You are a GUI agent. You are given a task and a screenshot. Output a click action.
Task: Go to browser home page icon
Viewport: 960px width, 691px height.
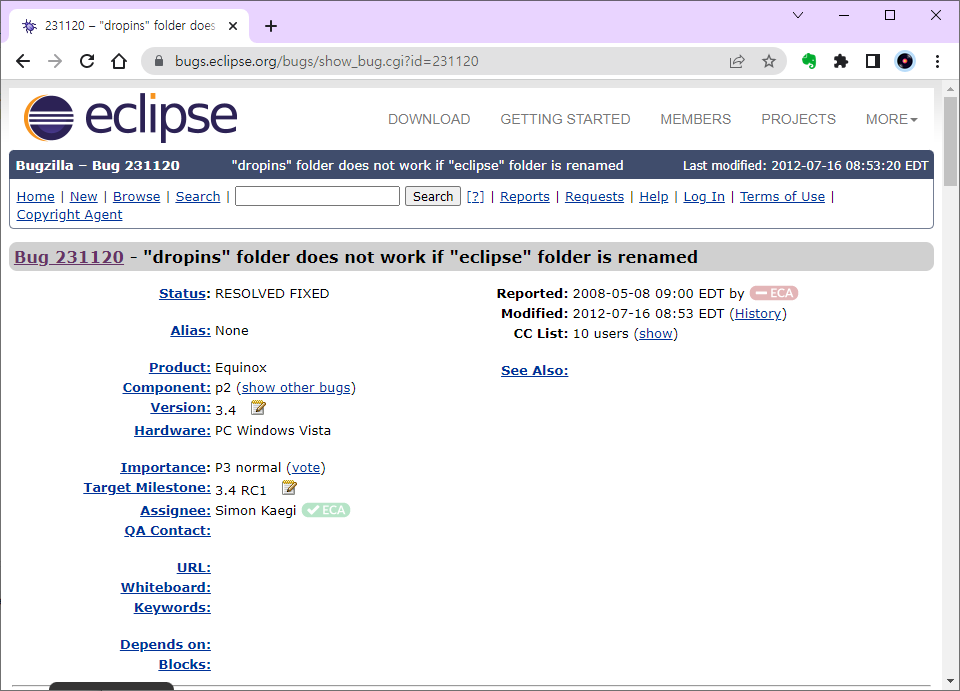click(119, 61)
